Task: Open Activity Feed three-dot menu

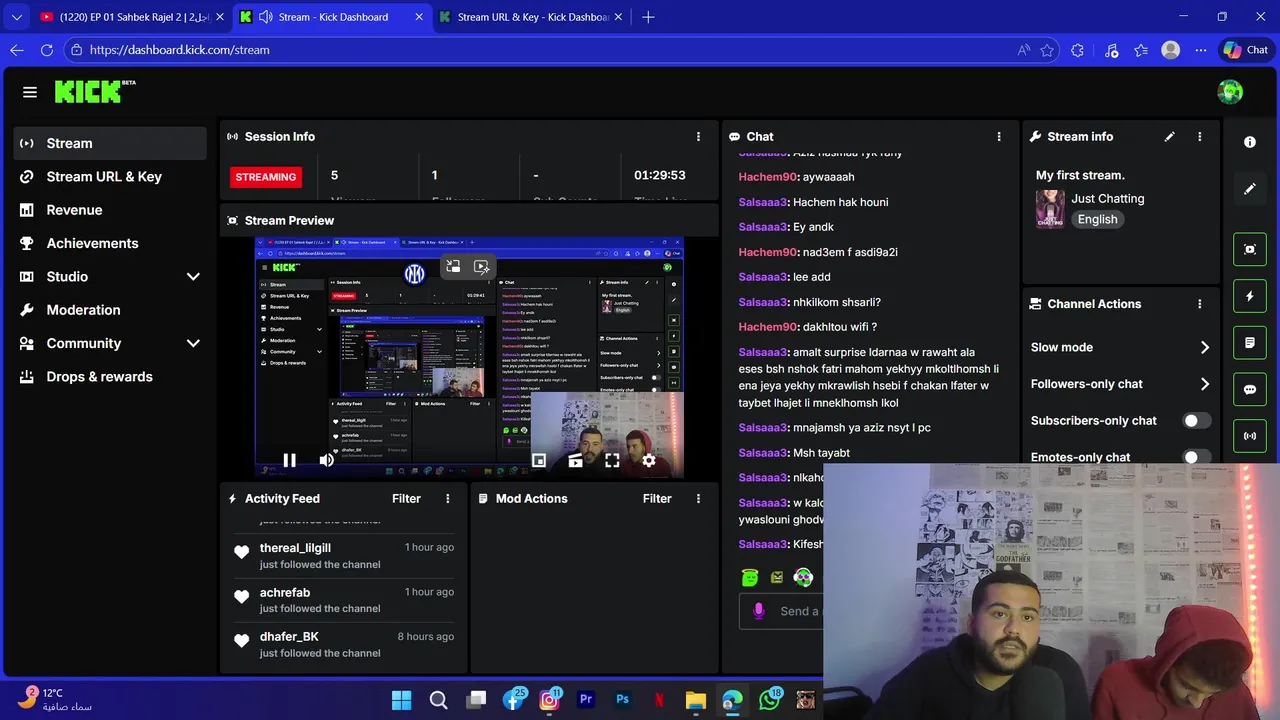Action: pos(448,498)
